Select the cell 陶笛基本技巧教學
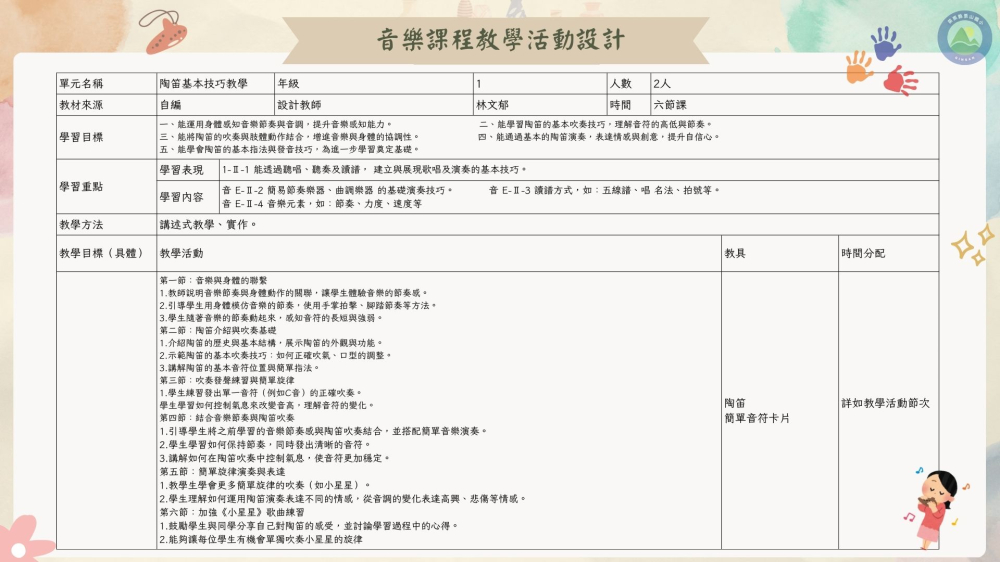Image resolution: width=1000 pixels, height=562 pixels. (216, 84)
